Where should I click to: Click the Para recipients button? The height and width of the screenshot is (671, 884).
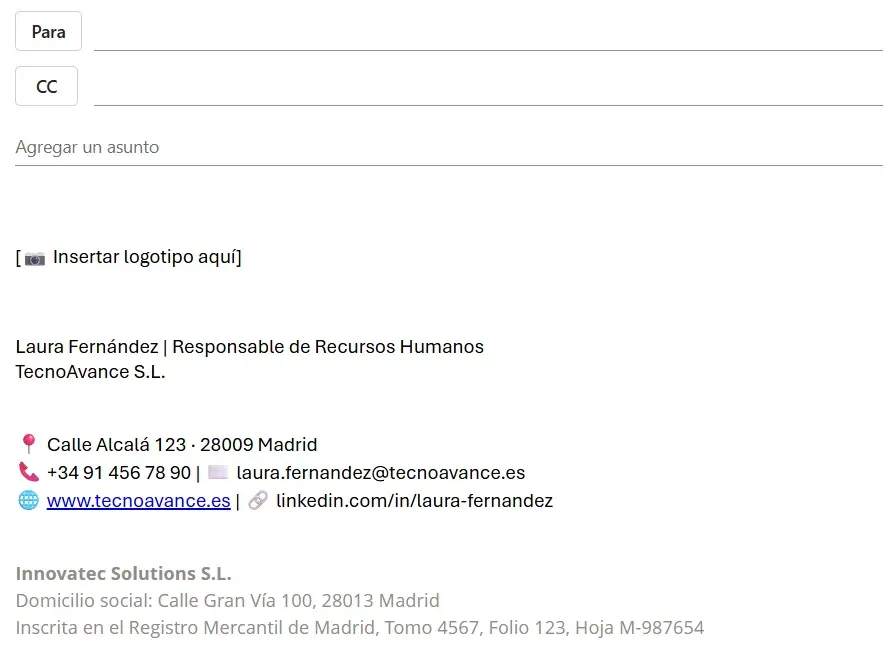click(x=48, y=31)
